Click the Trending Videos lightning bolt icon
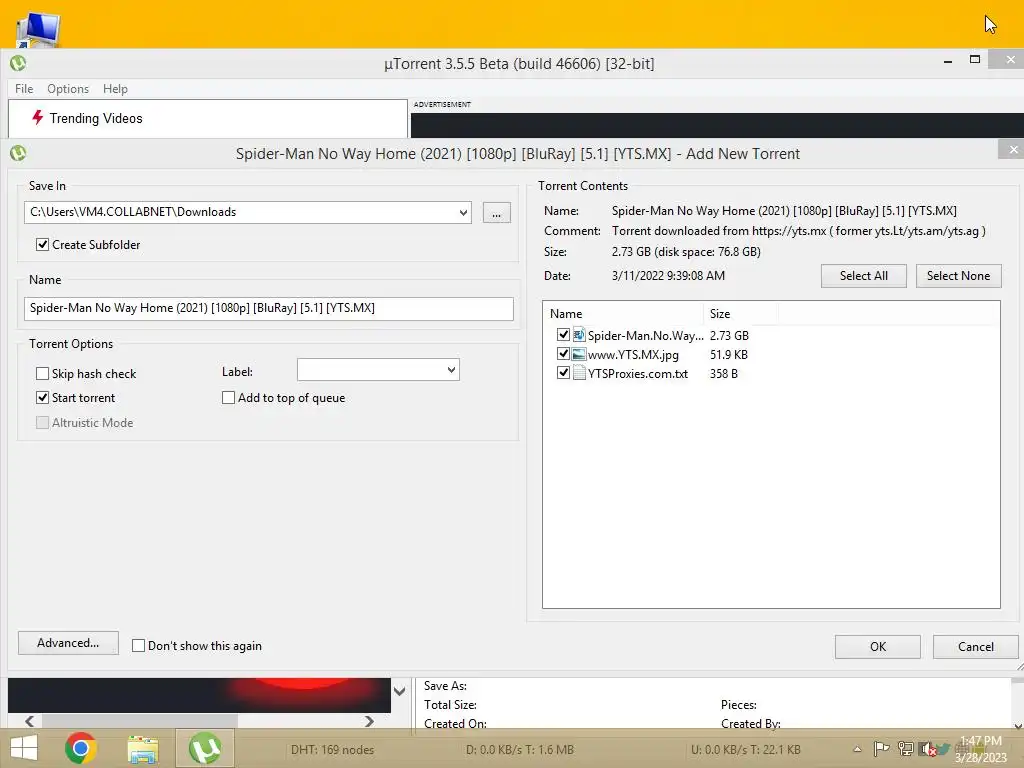 (38, 118)
